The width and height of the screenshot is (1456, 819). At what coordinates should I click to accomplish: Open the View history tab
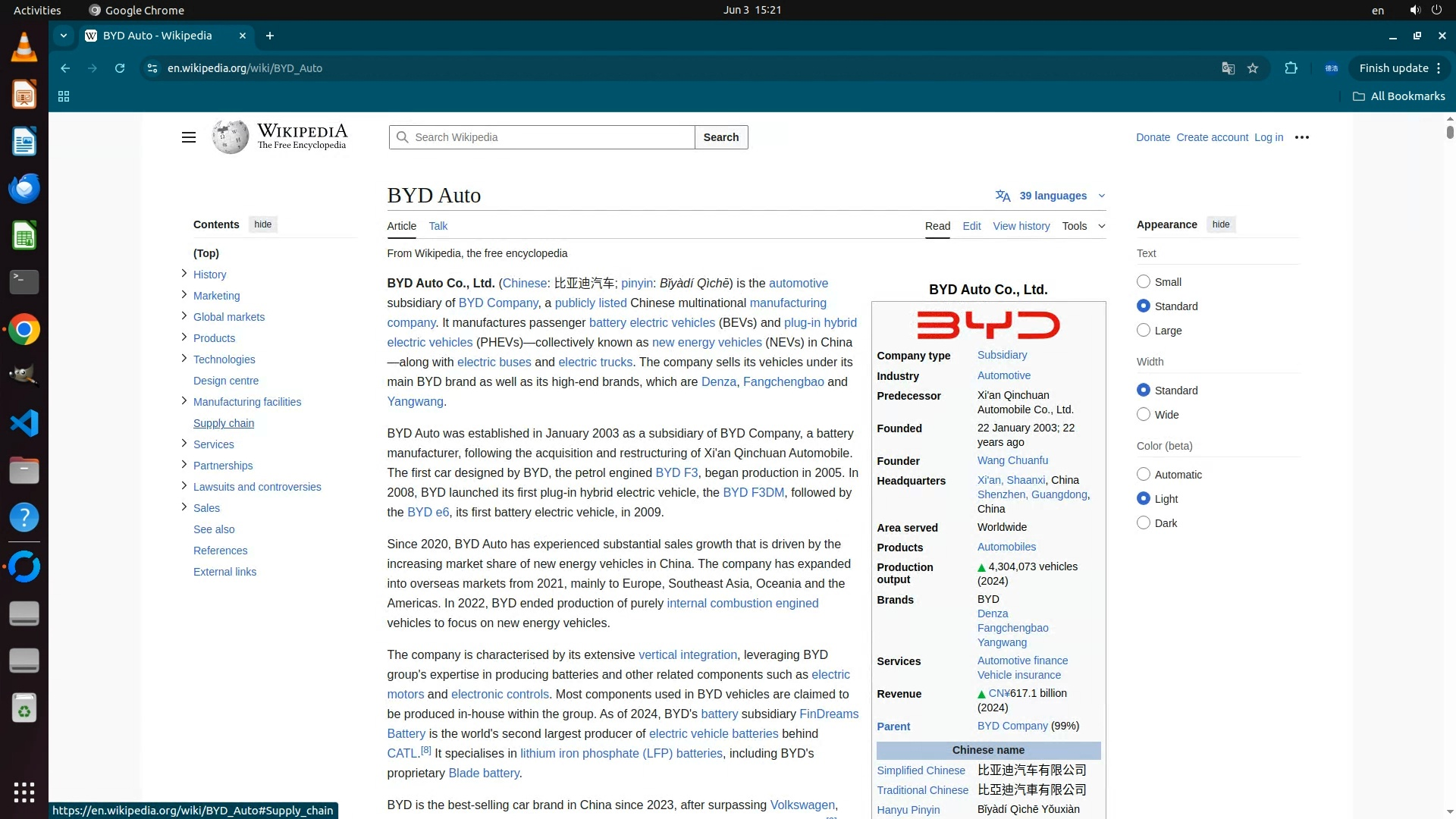click(1021, 226)
